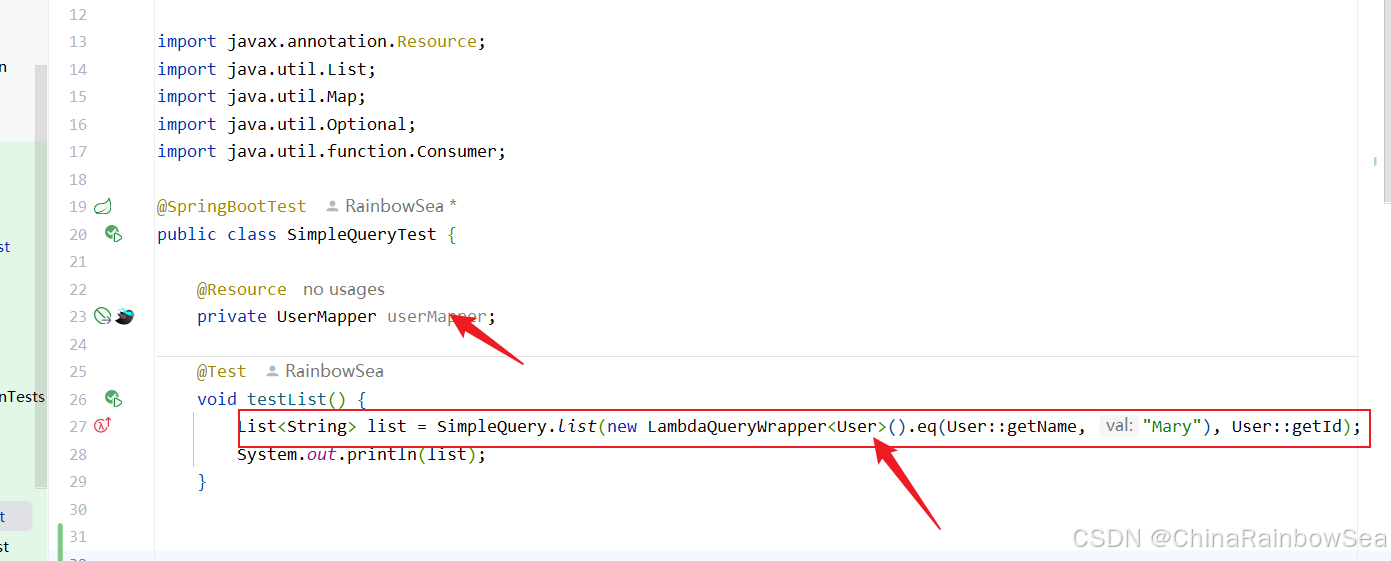Image resolution: width=1391 pixels, height=561 pixels.
Task: Click the author icon next to @Test
Action: tap(272, 372)
